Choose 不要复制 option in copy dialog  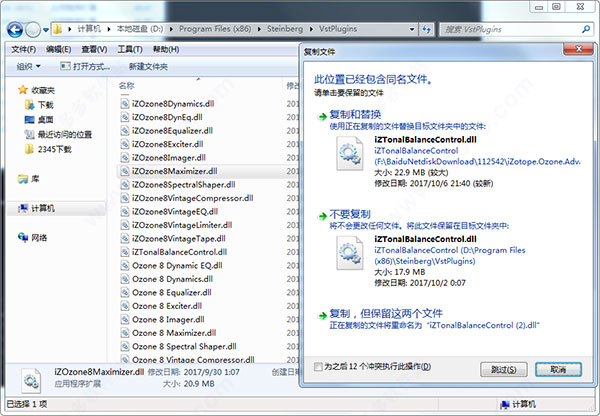click(x=350, y=214)
